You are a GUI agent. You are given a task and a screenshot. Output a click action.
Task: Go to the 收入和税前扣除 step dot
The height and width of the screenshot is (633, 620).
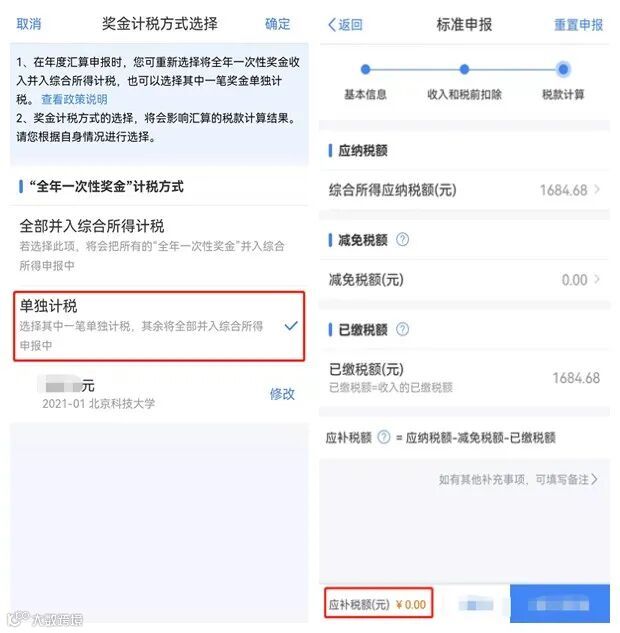coord(464,69)
